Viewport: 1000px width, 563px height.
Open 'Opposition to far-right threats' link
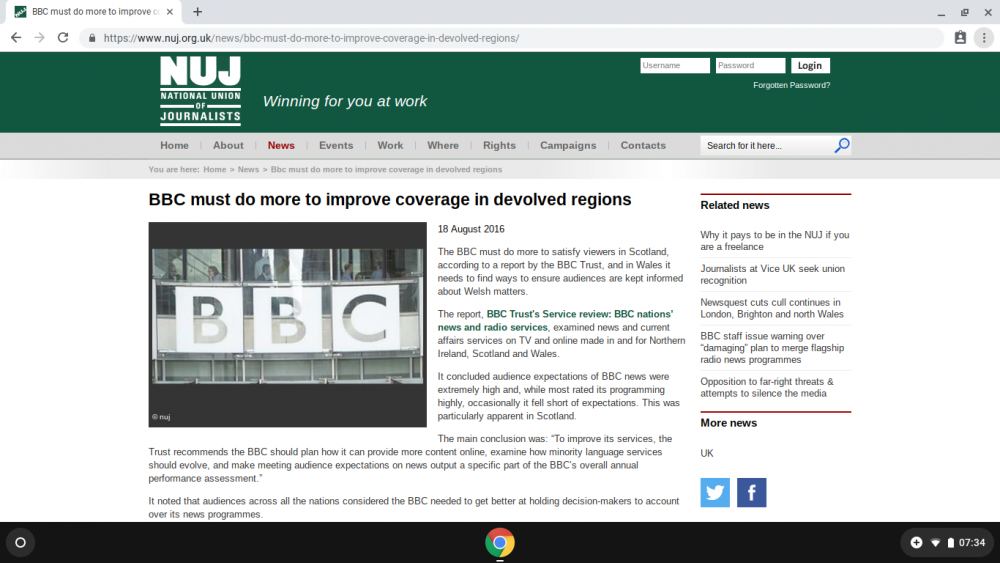767,387
